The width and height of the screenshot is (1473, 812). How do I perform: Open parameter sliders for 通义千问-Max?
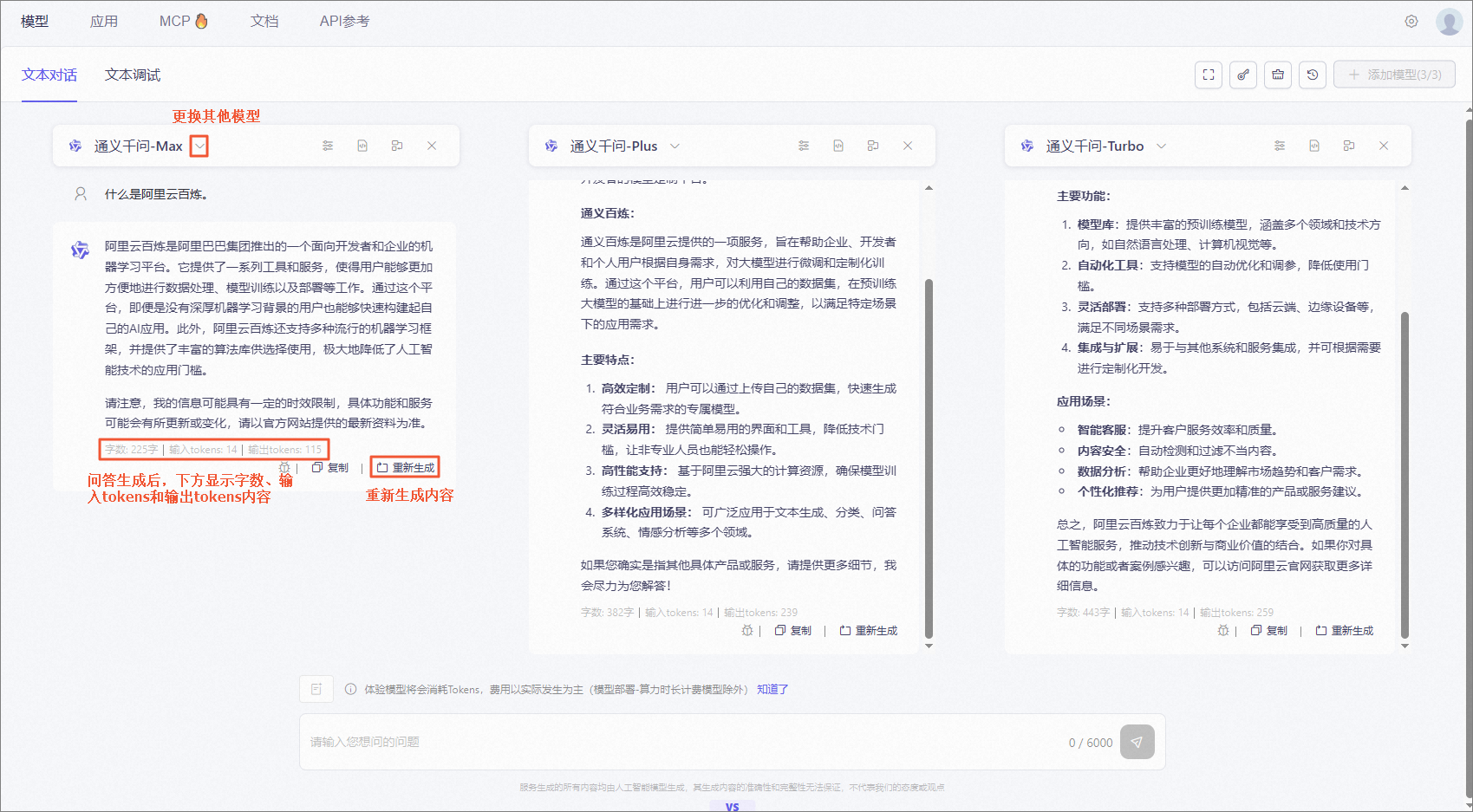click(x=328, y=146)
